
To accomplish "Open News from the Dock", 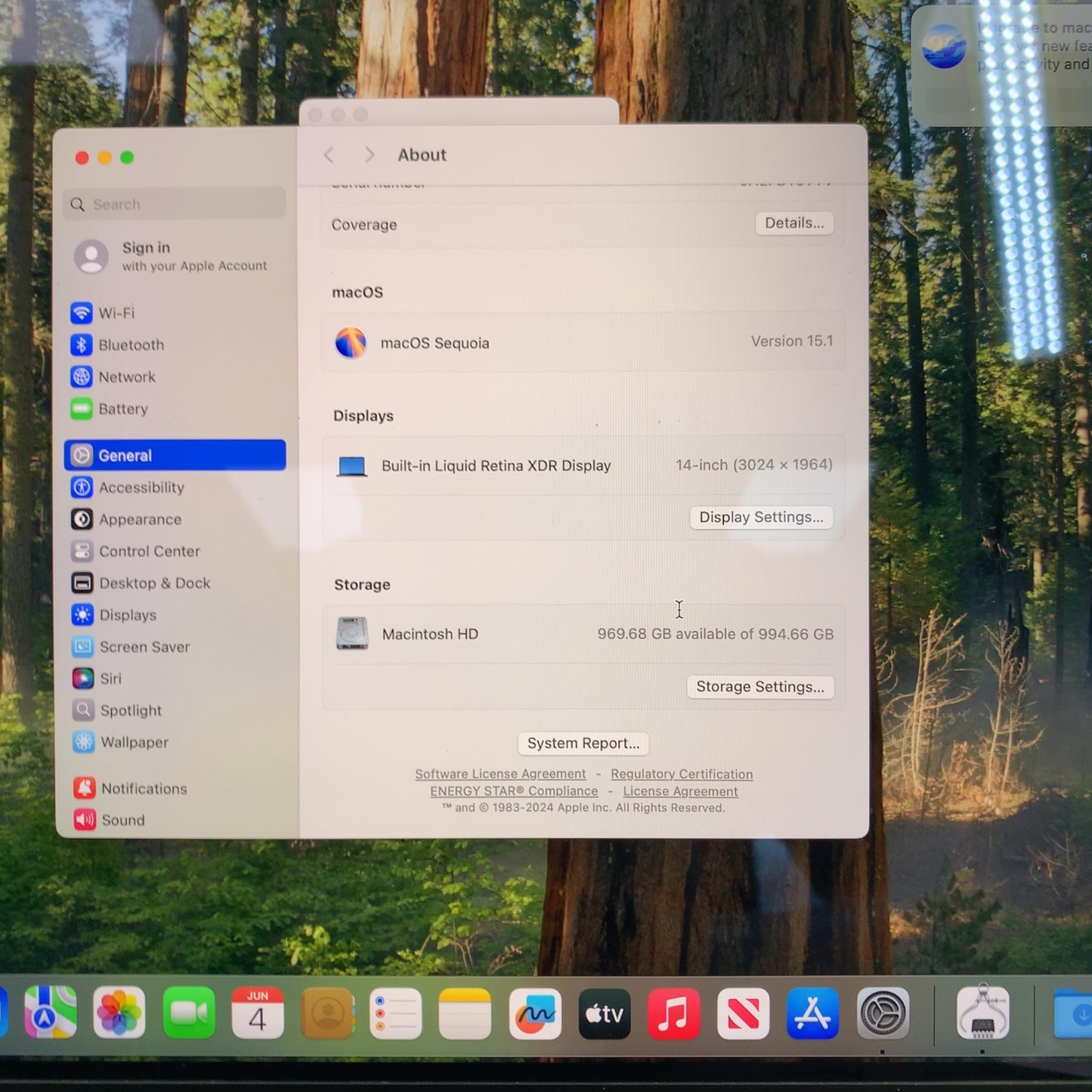I will [x=744, y=1013].
